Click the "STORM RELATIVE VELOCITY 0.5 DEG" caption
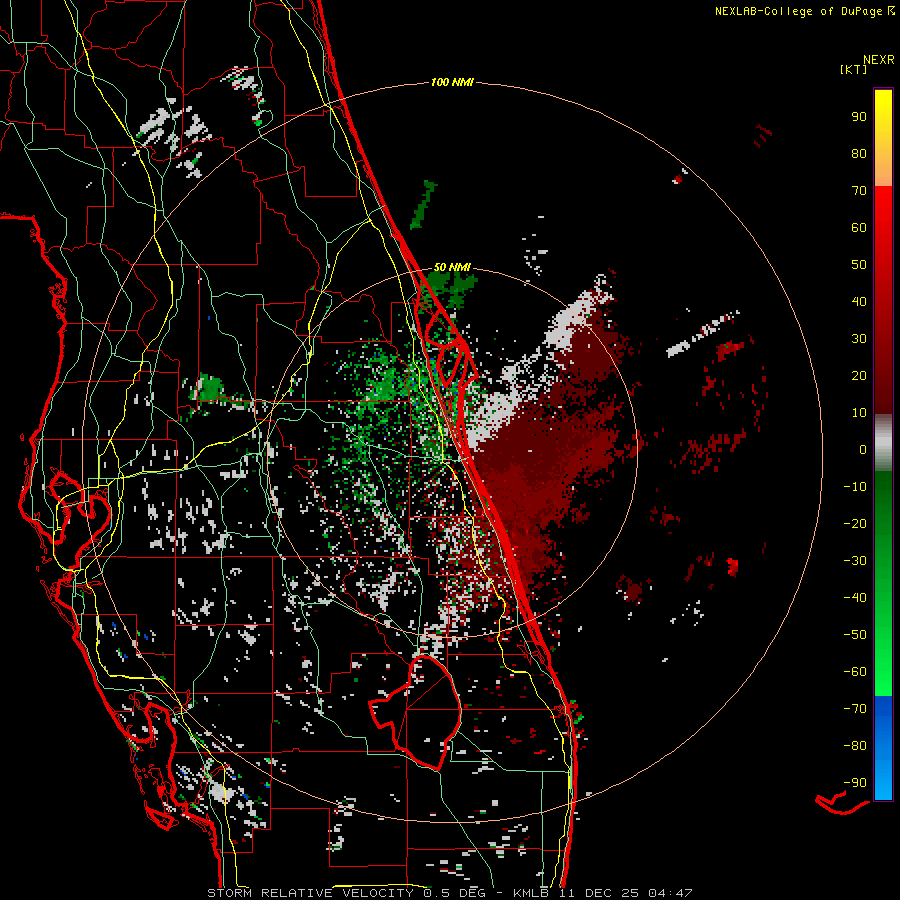 click(x=346, y=893)
